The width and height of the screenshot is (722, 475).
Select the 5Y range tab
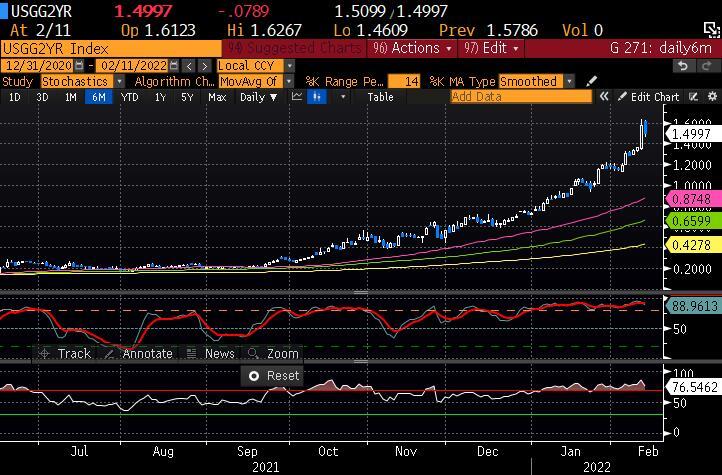point(187,97)
